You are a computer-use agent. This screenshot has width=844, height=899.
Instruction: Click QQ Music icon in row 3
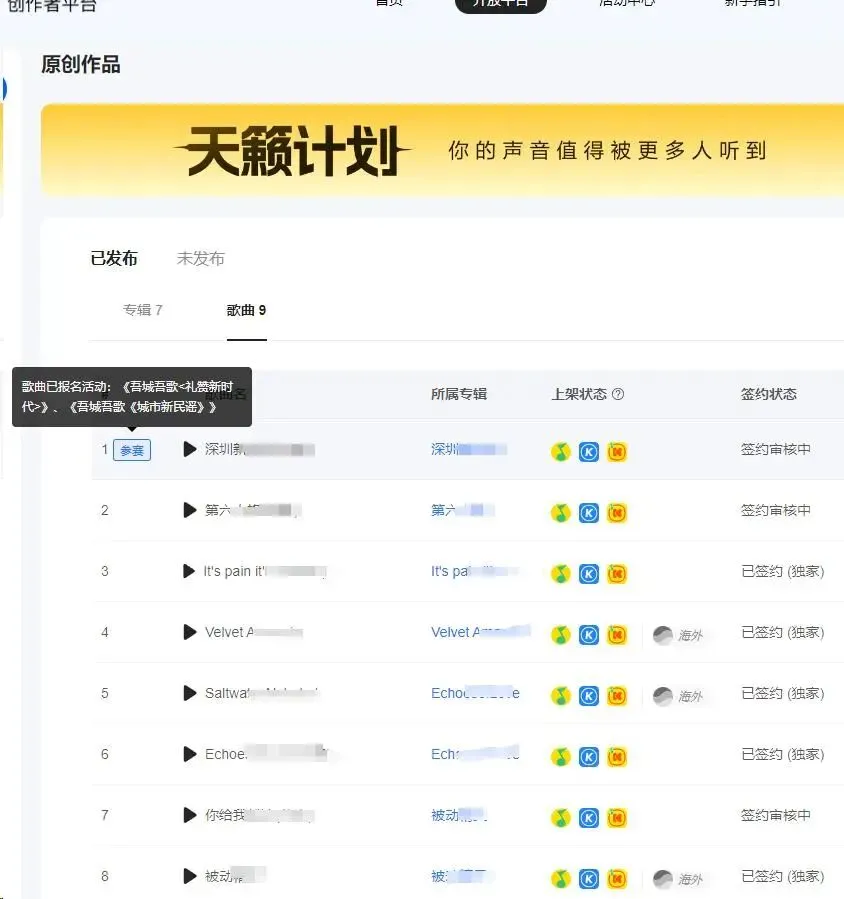click(561, 574)
